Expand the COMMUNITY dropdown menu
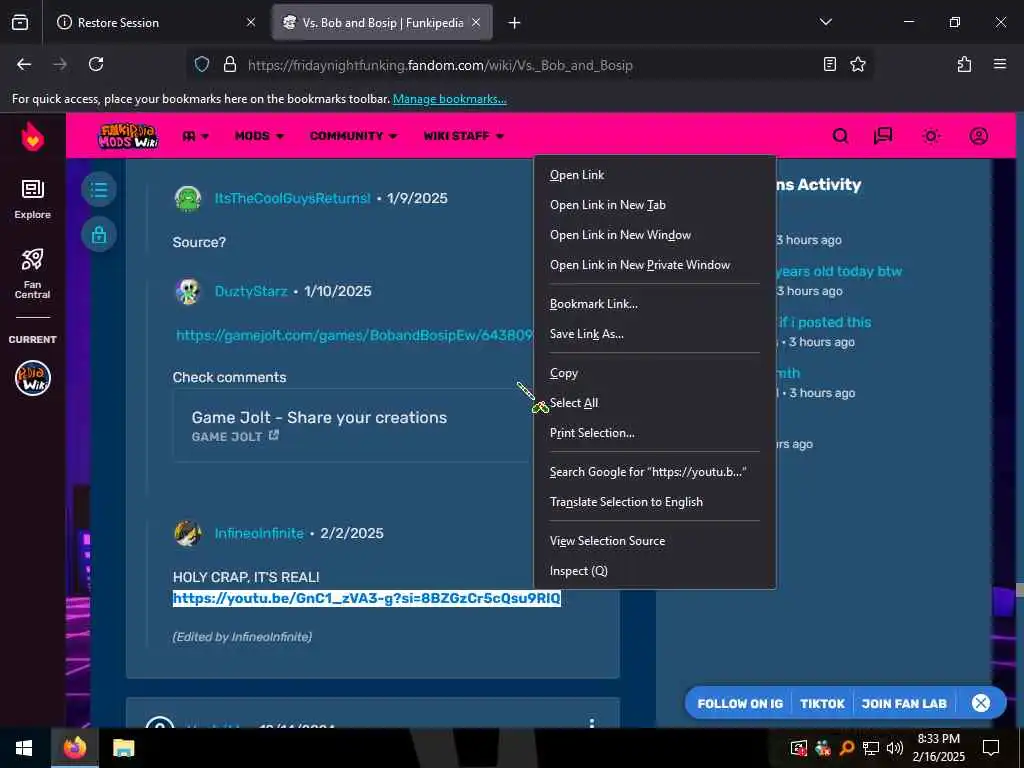 (353, 136)
